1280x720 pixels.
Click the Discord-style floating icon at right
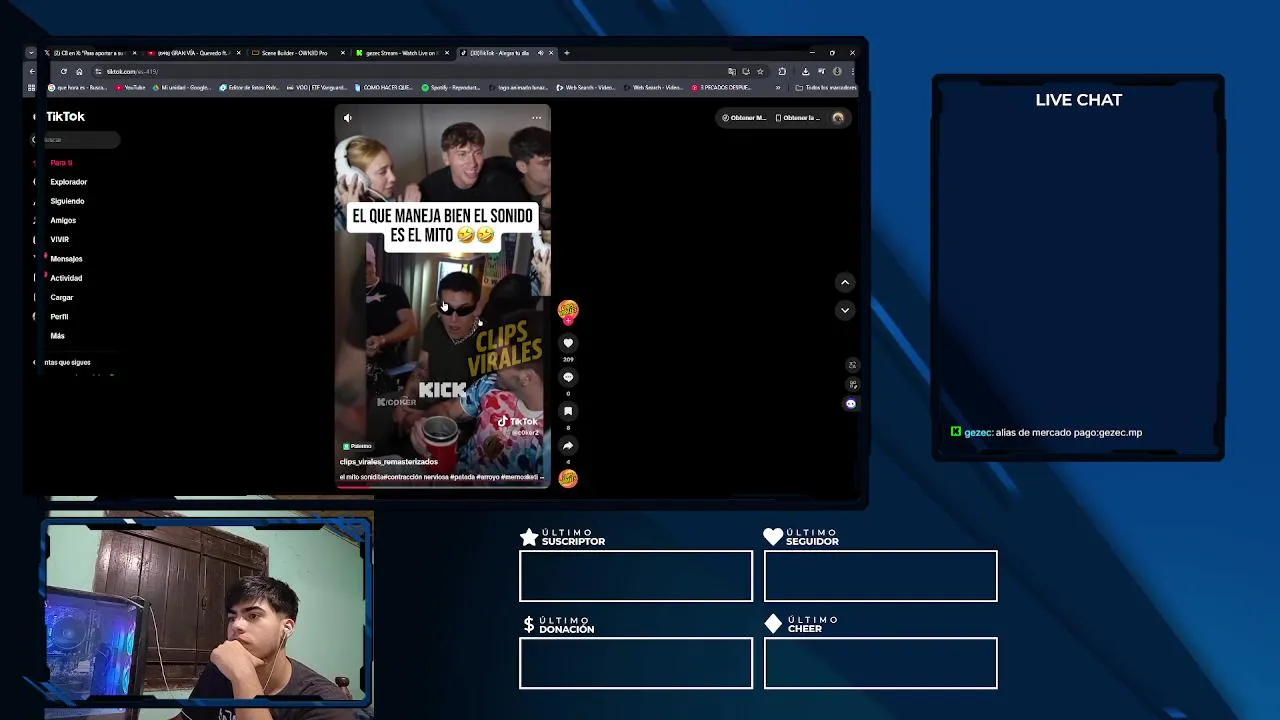click(x=851, y=404)
